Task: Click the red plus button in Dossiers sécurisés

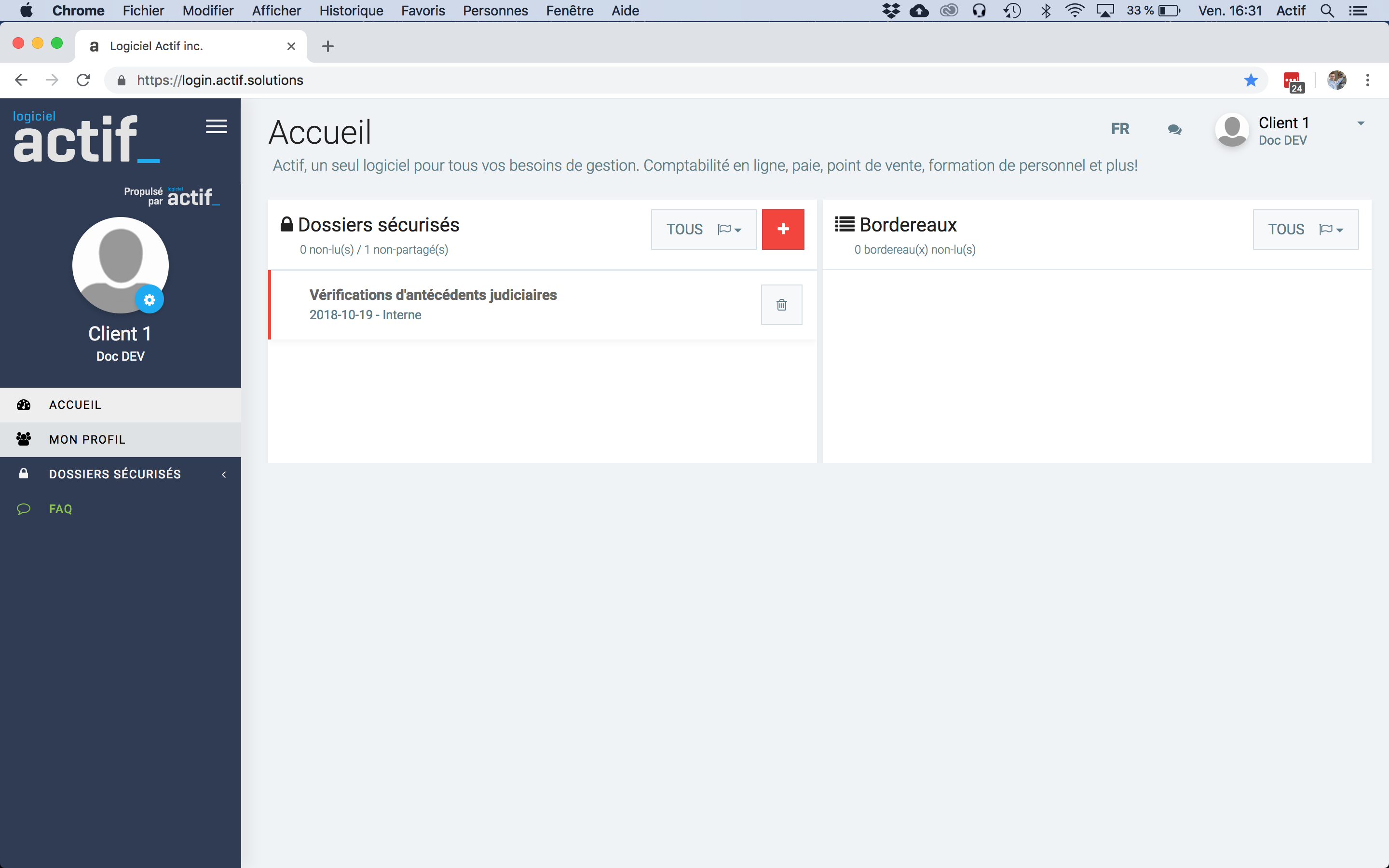Action: click(783, 229)
